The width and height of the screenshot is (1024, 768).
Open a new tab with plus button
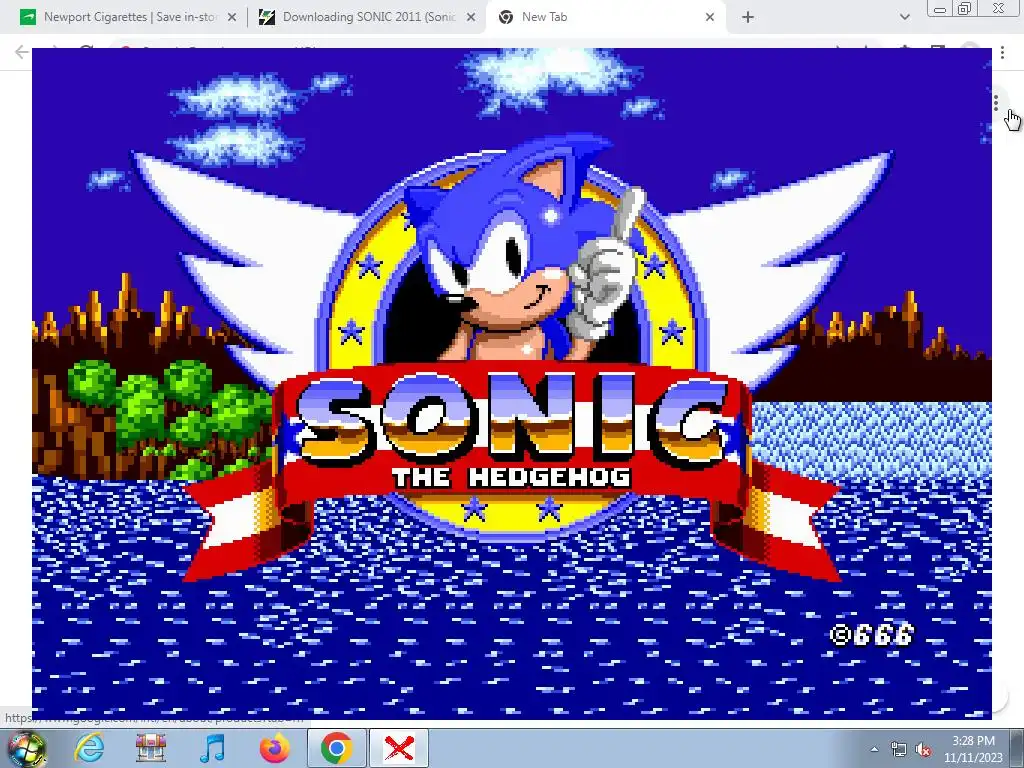tap(748, 18)
